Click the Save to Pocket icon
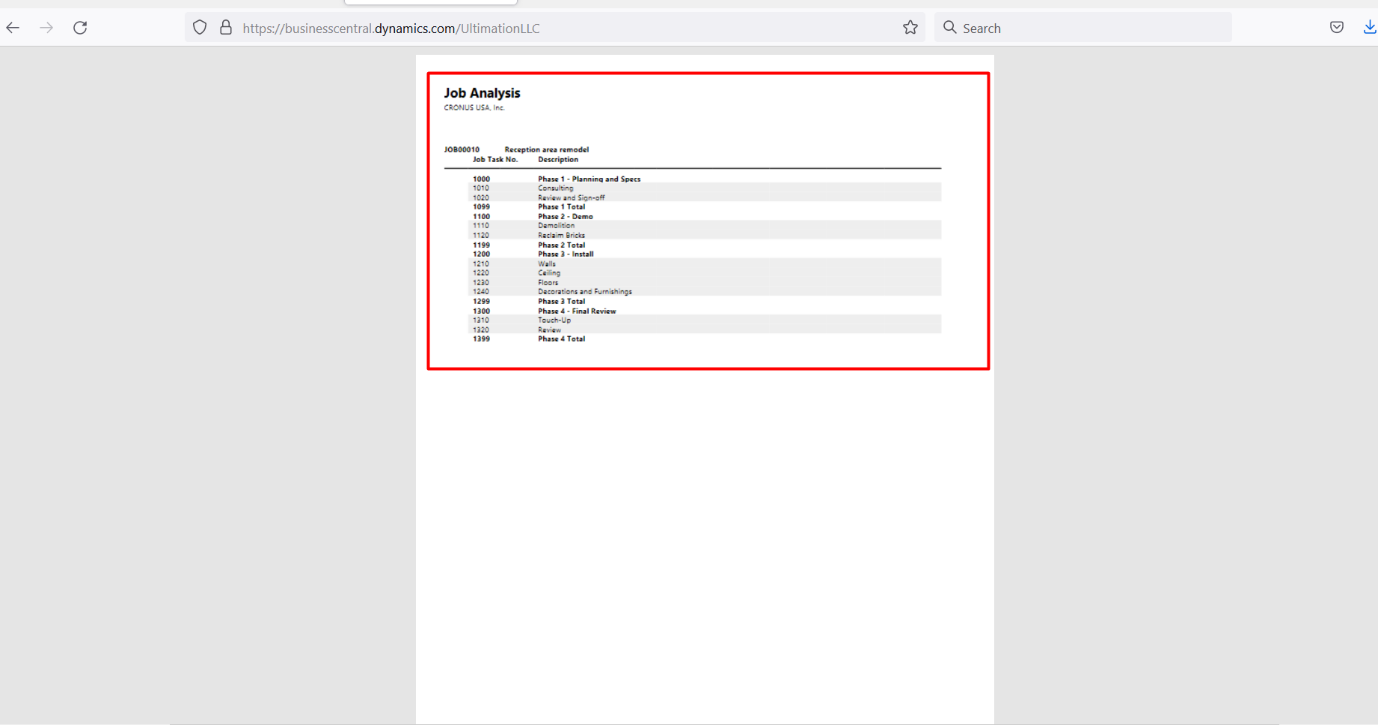 click(x=1337, y=27)
